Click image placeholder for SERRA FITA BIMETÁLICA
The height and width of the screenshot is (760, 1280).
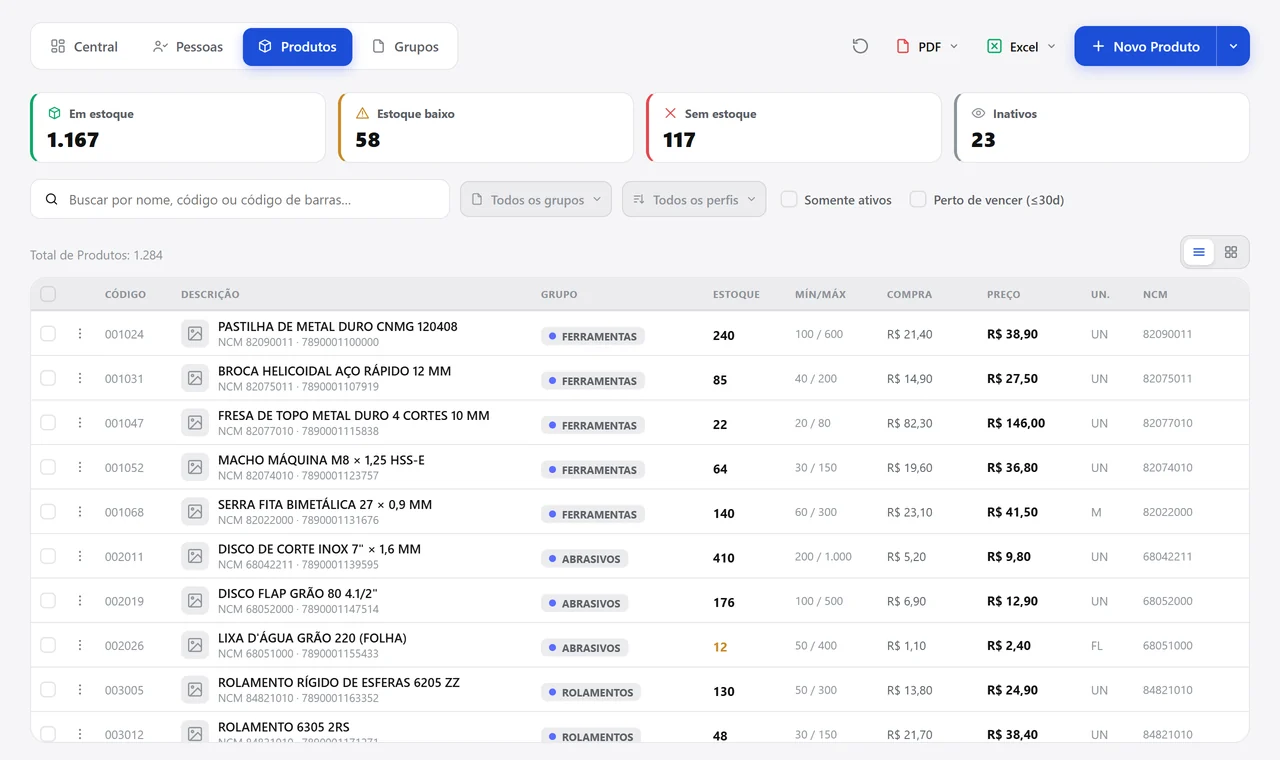coord(195,511)
